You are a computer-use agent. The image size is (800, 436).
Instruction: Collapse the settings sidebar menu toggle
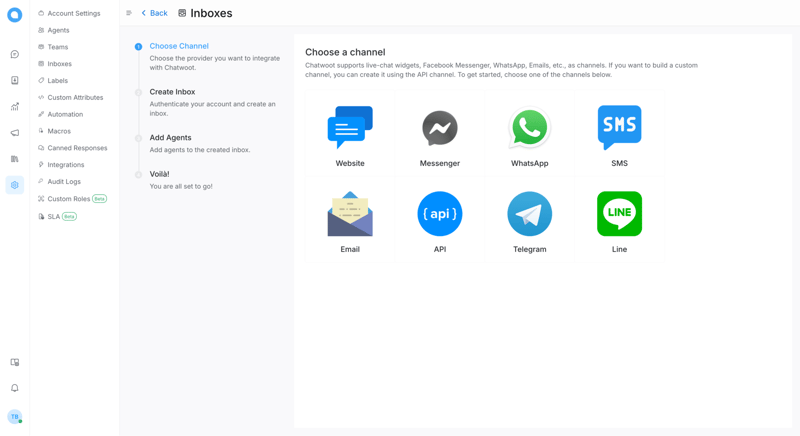pyautogui.click(x=129, y=13)
